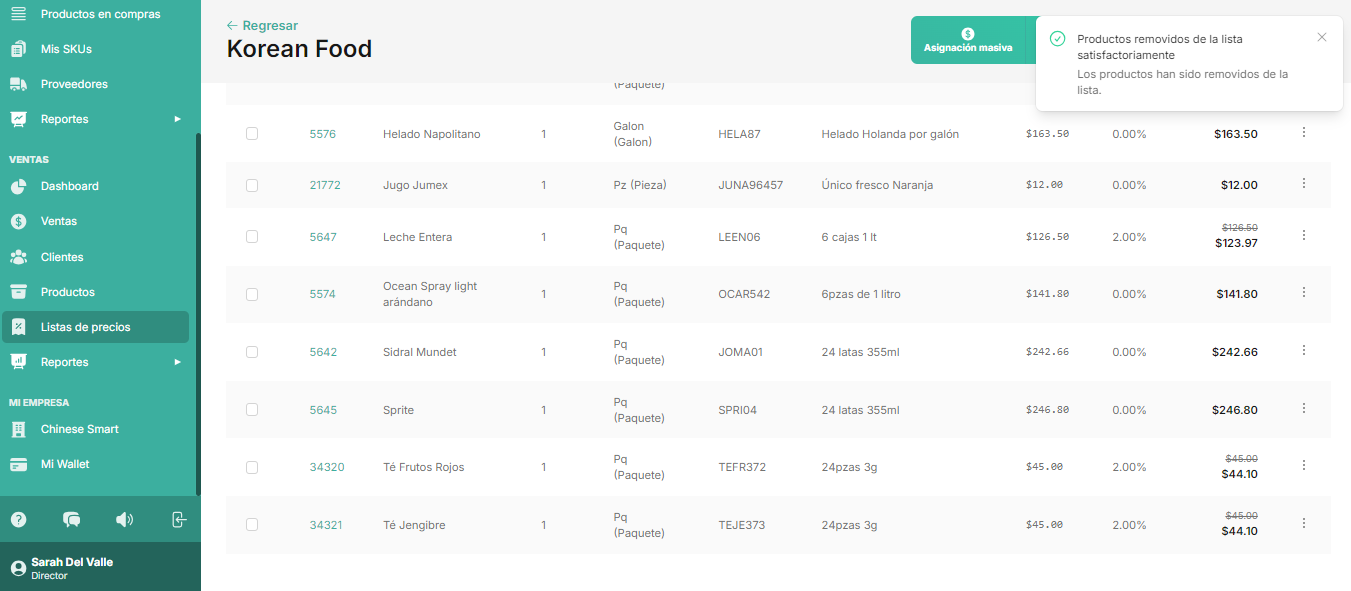Open product ID 34320 link
The width and height of the screenshot is (1351, 591).
coord(327,467)
